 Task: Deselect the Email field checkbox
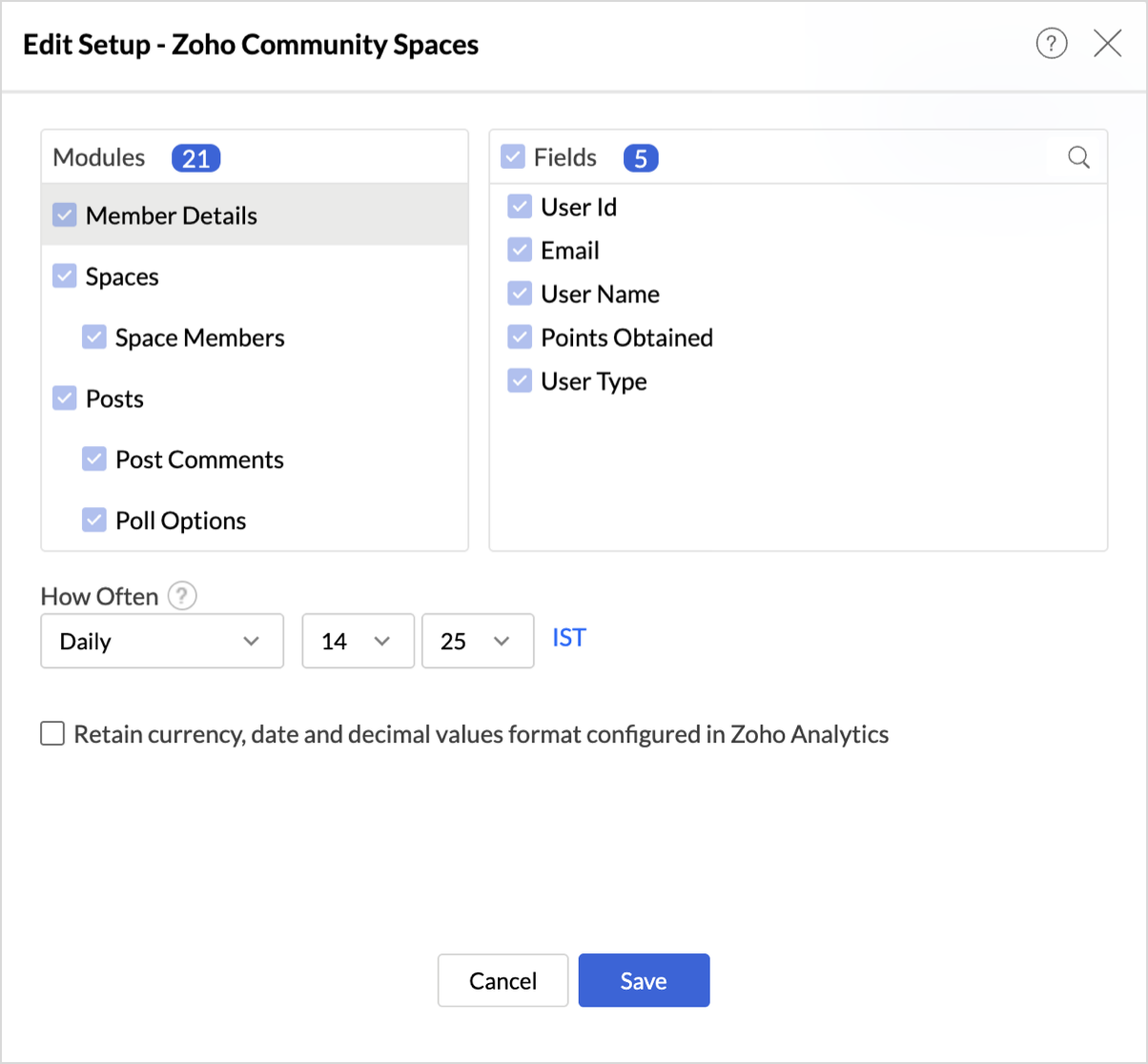pyautogui.click(x=520, y=251)
